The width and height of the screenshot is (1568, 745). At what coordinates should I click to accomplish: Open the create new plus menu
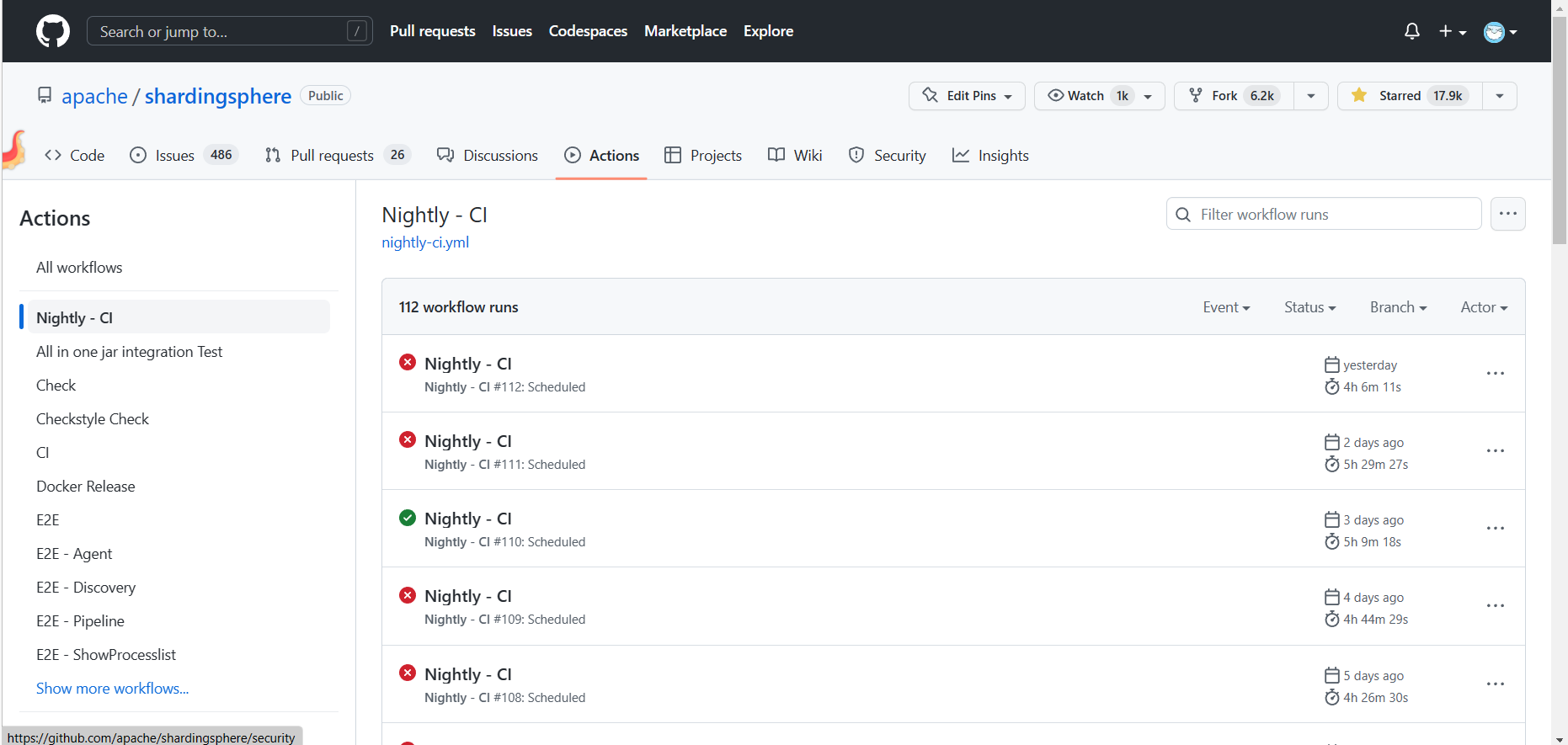1453,31
